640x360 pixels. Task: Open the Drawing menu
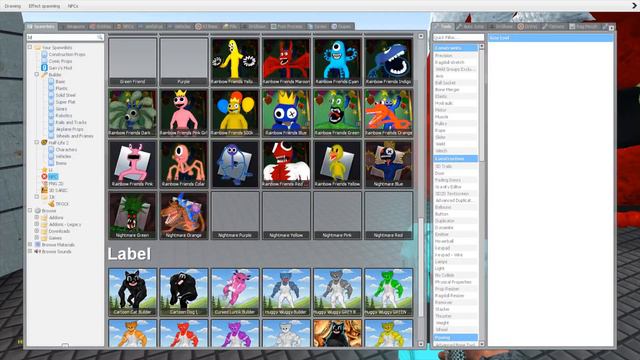(x=13, y=6)
